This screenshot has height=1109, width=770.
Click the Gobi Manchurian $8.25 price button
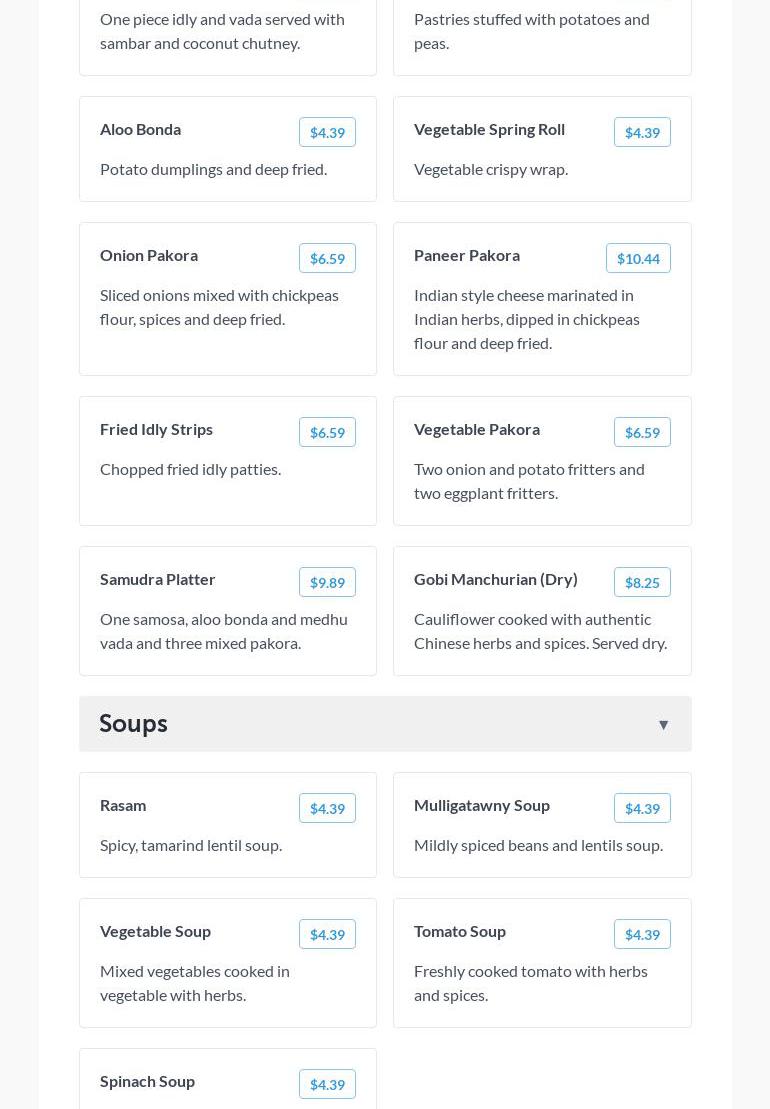642,583
